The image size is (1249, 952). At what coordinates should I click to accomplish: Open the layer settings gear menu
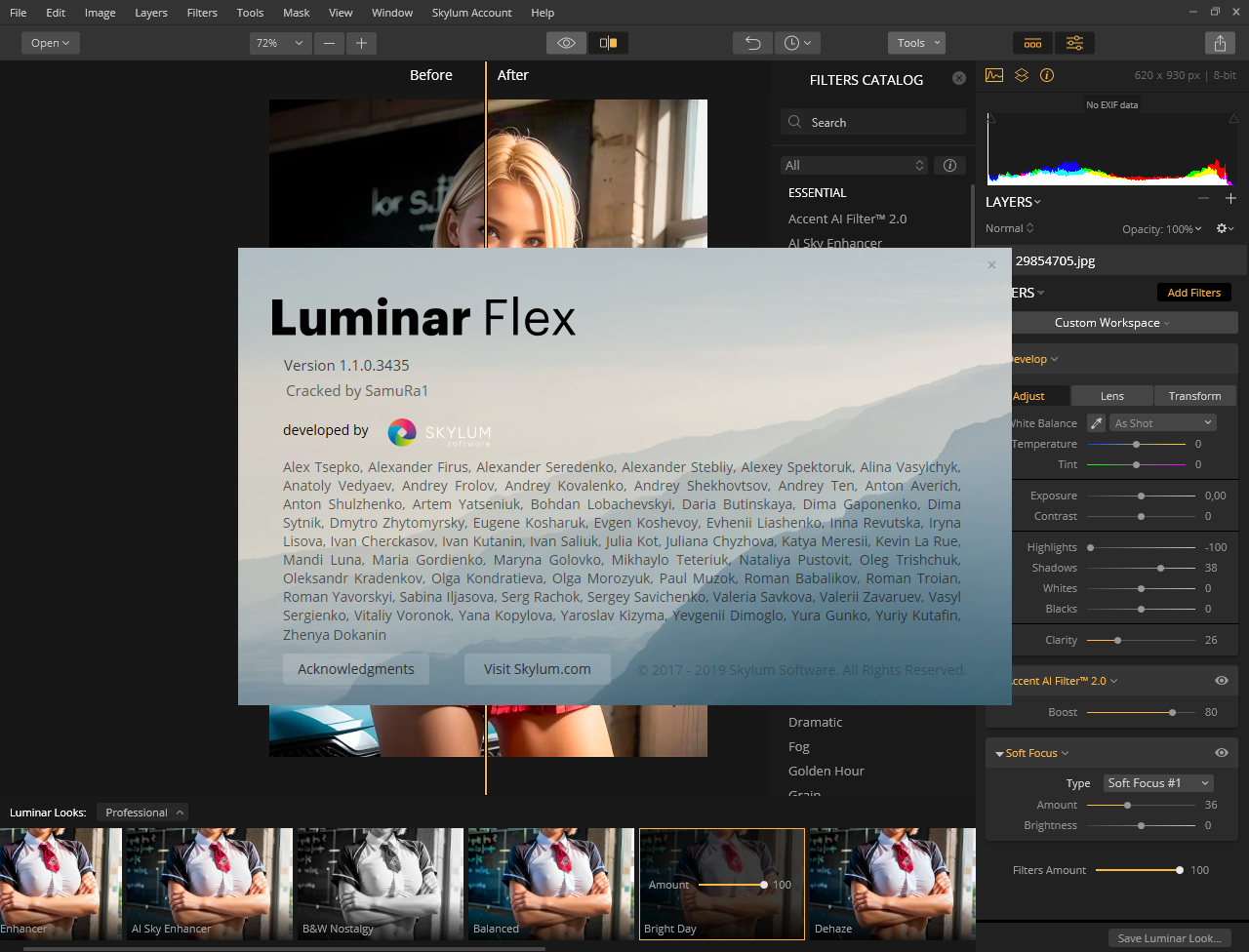(1225, 228)
